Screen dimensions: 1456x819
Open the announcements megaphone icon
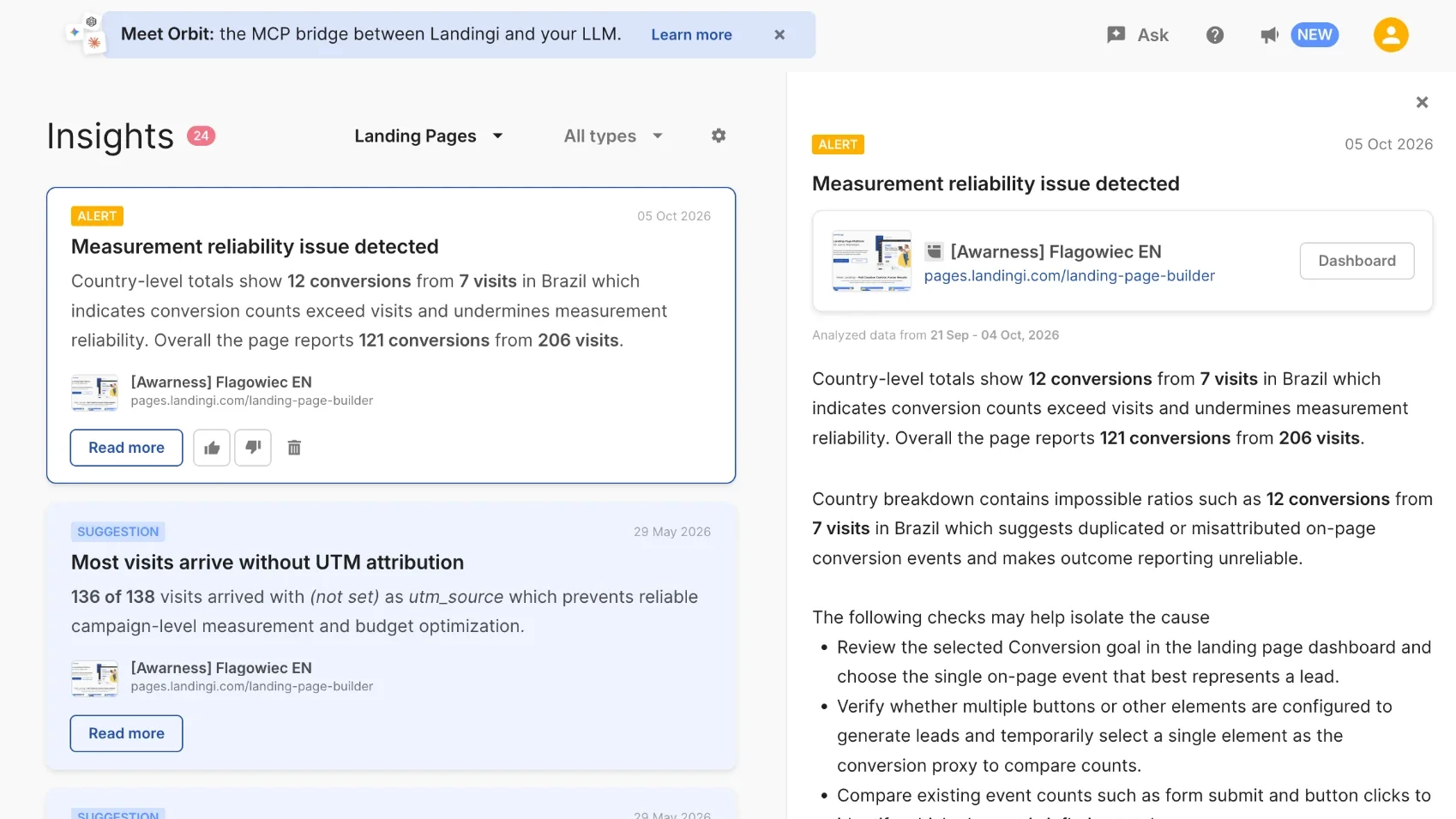point(1269,35)
